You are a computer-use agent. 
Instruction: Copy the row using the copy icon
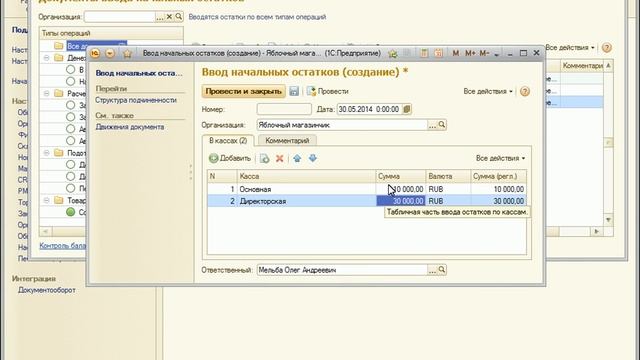[x=264, y=158]
